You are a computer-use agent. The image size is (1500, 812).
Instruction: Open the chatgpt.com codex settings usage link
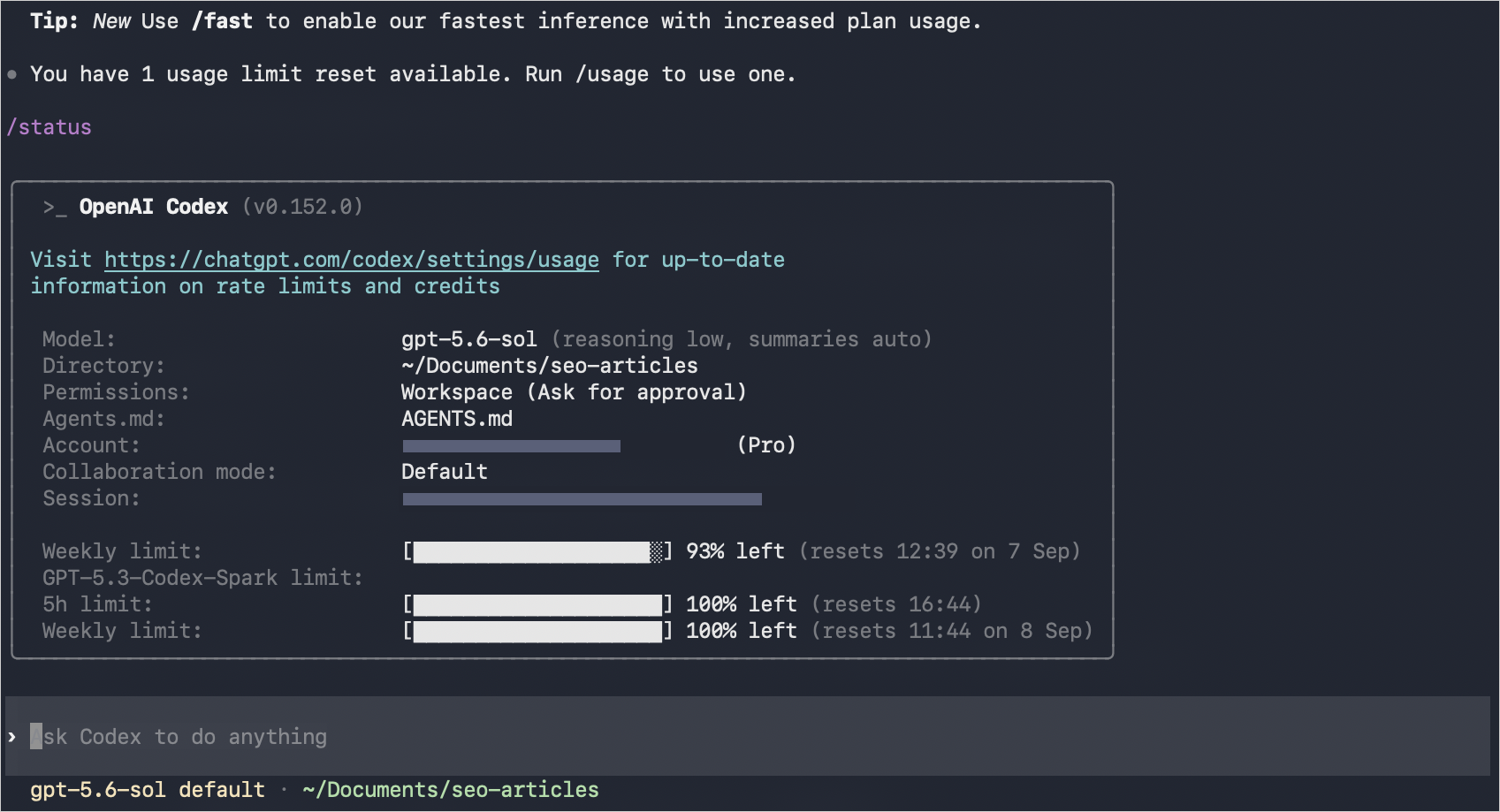(x=352, y=260)
